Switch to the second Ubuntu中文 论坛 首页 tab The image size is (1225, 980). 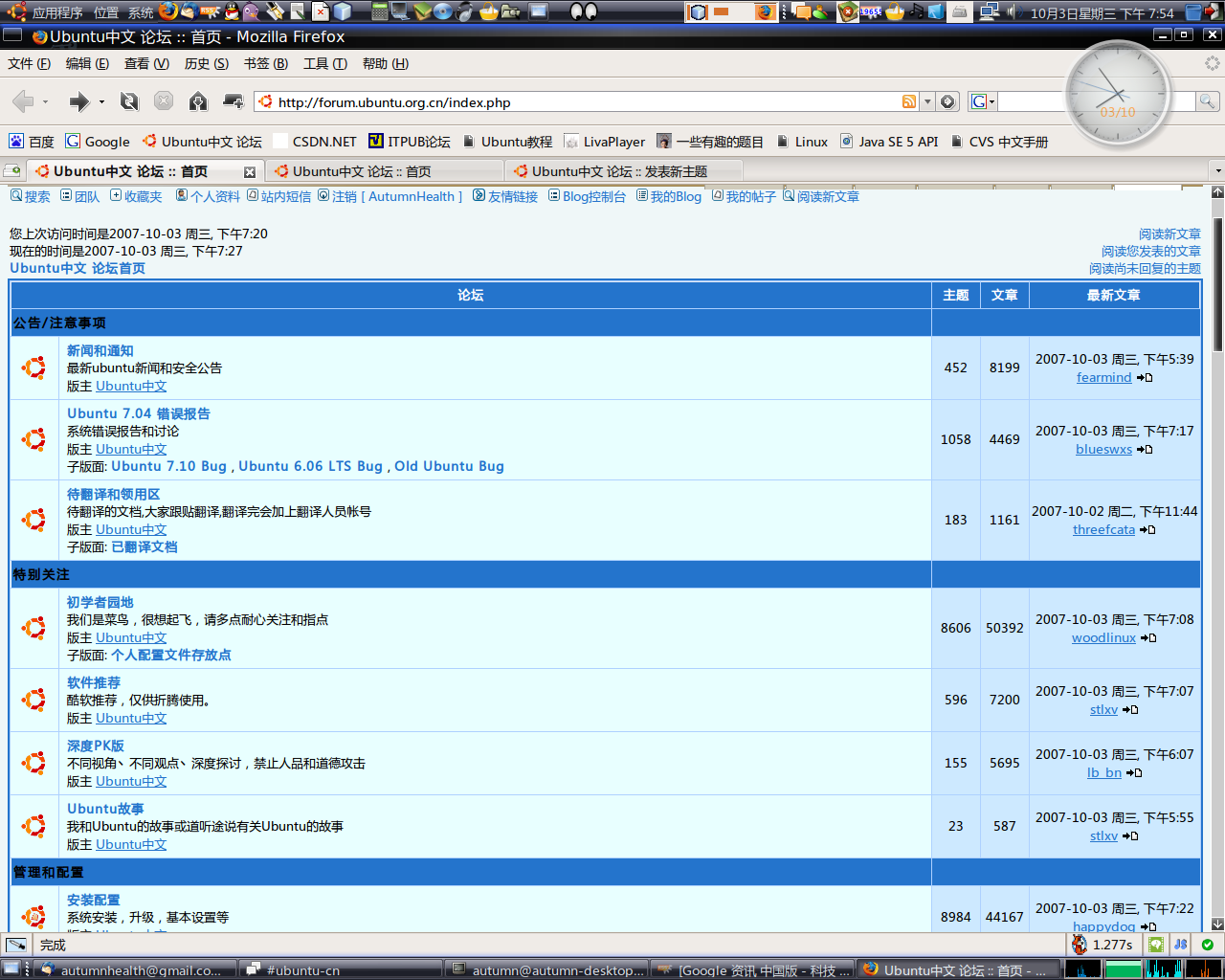[x=385, y=171]
